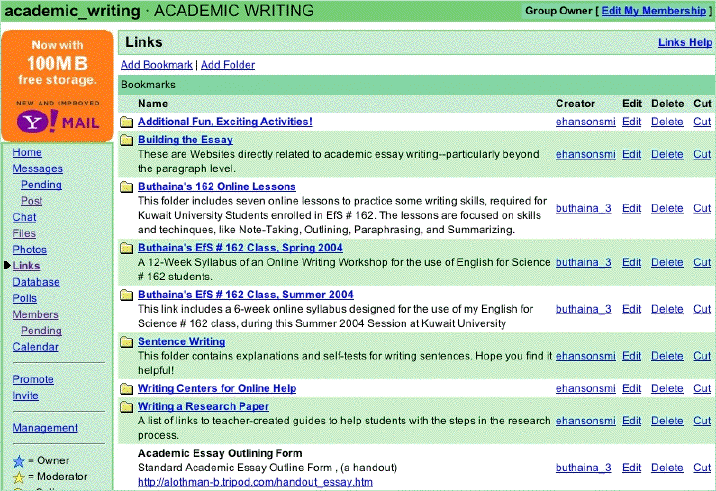
Task: Open Buthaina's 162 Online Lessons folder
Action: pyautogui.click(x=217, y=187)
